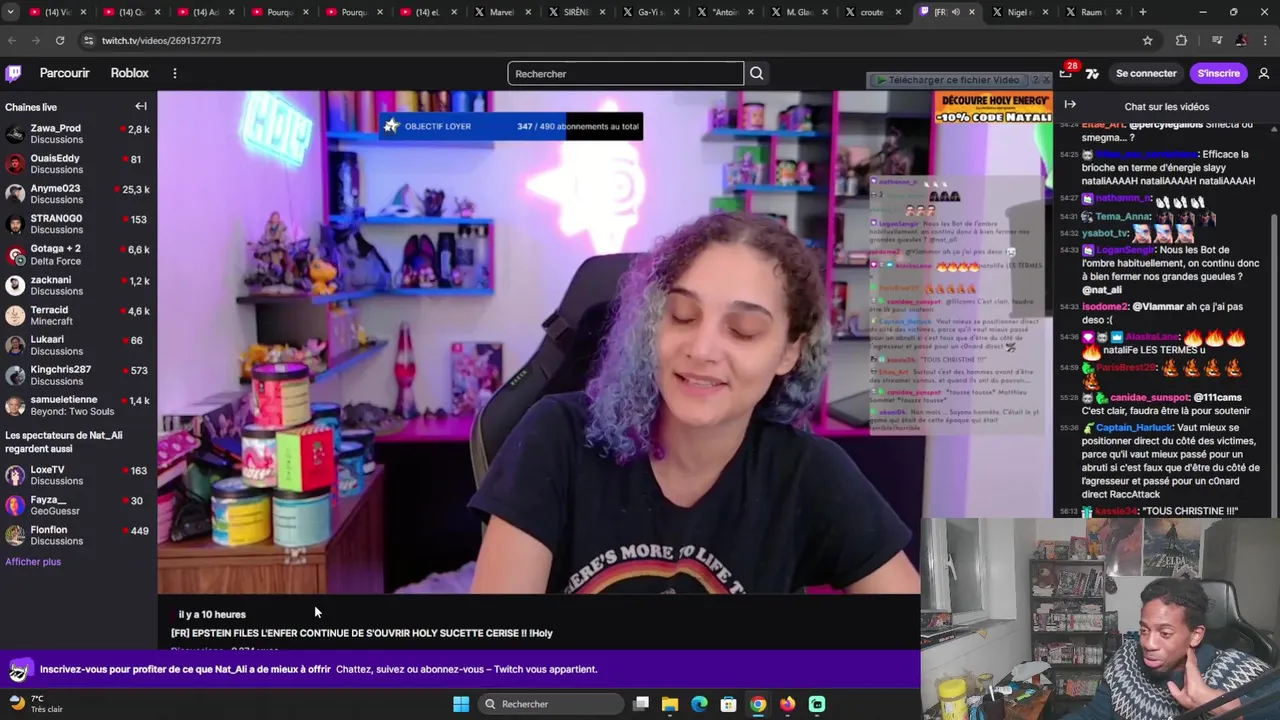Viewport: 1280px width, 720px height.
Task: Focus the Twitch Rechercher search field
Action: pyautogui.click(x=626, y=73)
